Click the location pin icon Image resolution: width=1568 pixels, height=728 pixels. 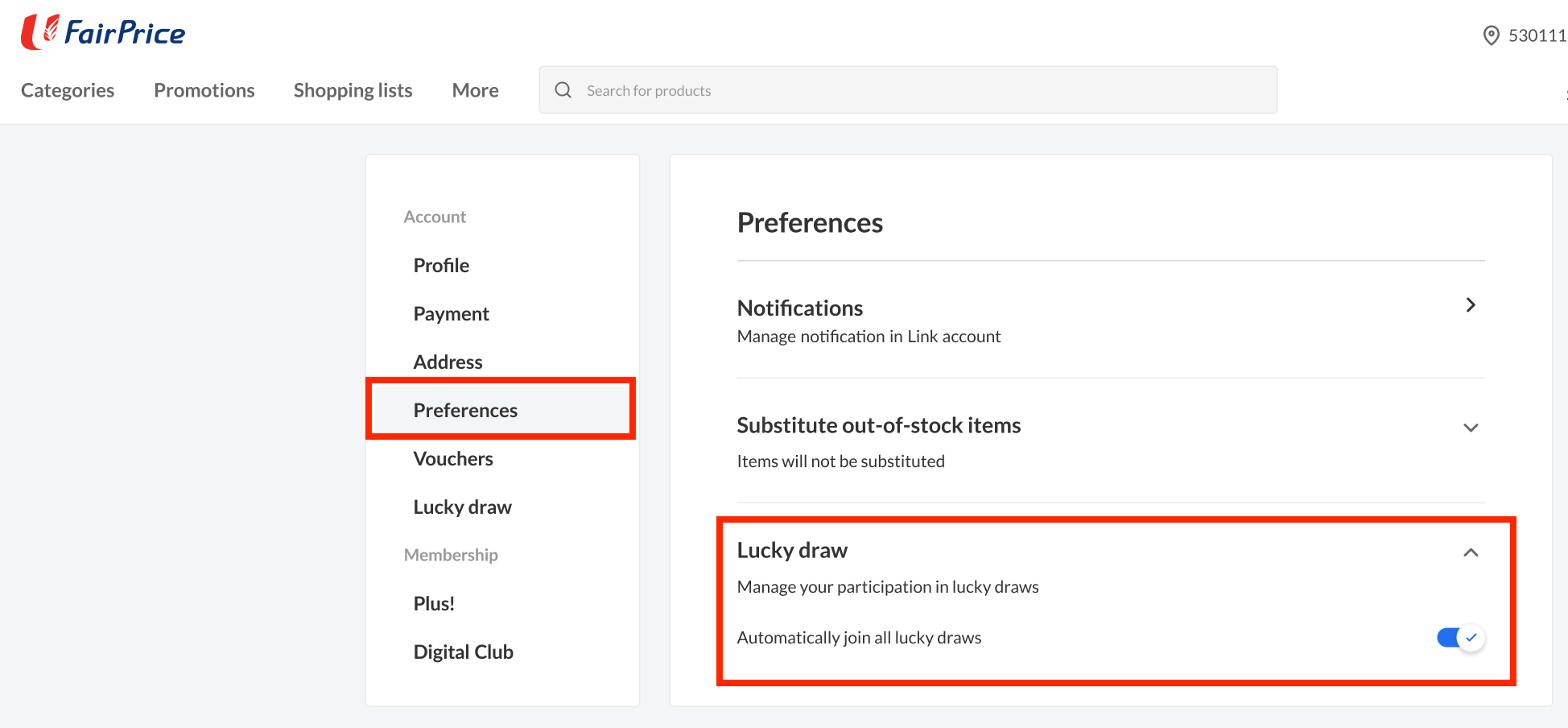(x=1491, y=35)
